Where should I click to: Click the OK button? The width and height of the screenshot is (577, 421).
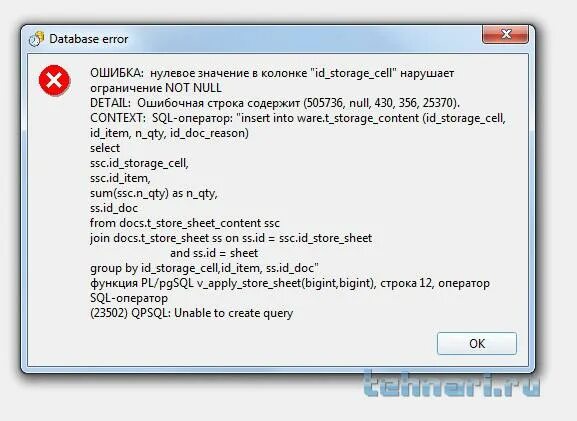coord(477,343)
